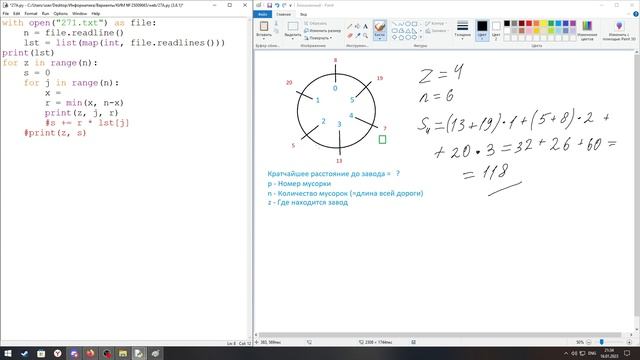Open File Explorer from the taskbar

point(123,353)
